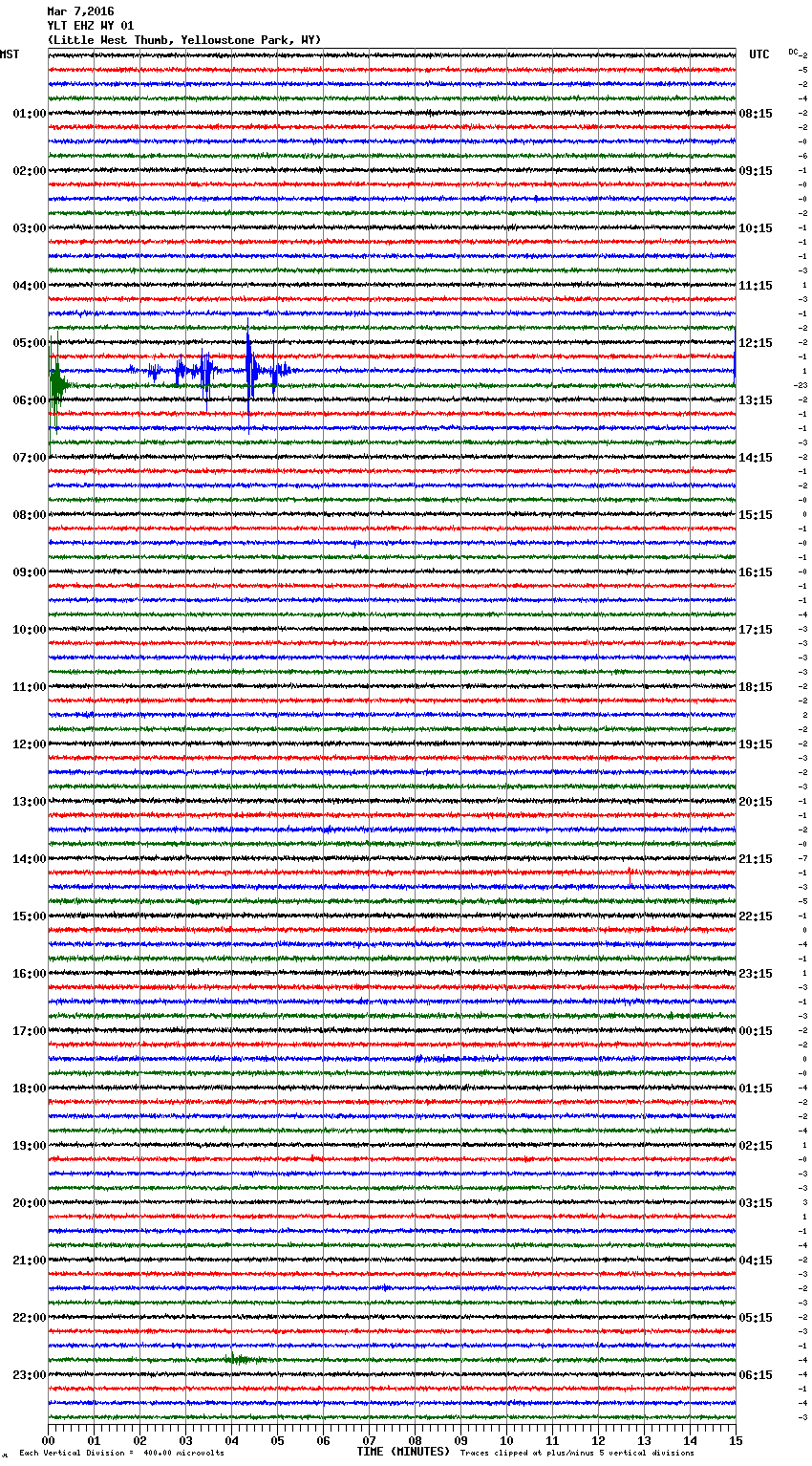Click the '15' minute axis tick label

tap(736, 1440)
